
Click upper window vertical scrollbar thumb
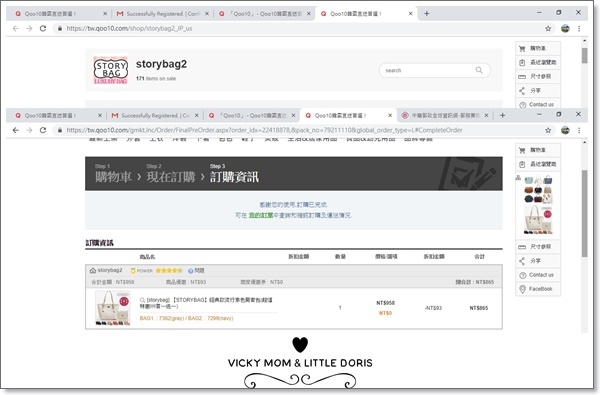tap(584, 55)
